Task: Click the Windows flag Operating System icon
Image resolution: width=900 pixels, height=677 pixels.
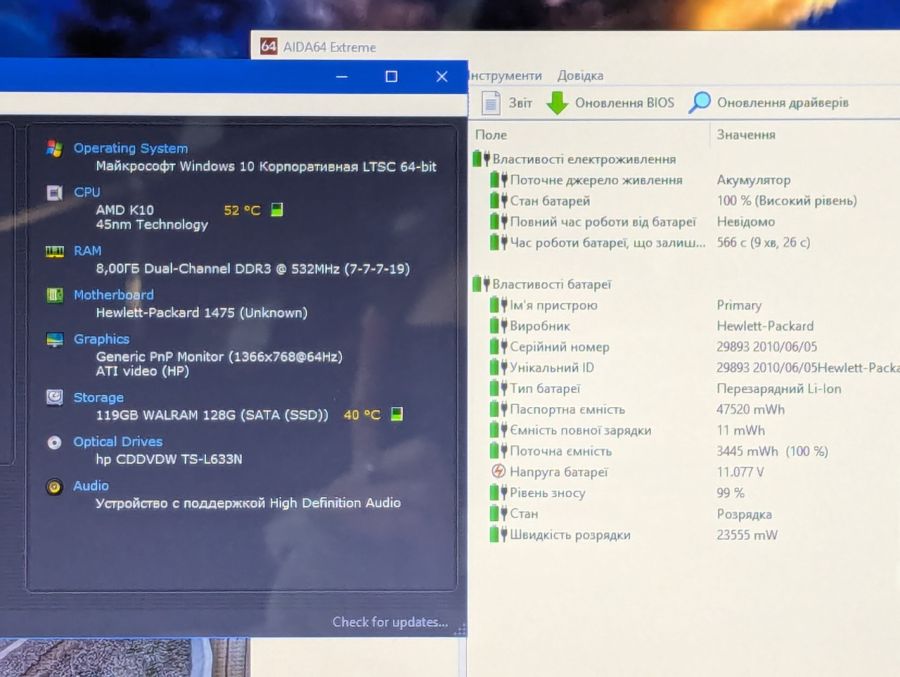Action: tap(55, 148)
